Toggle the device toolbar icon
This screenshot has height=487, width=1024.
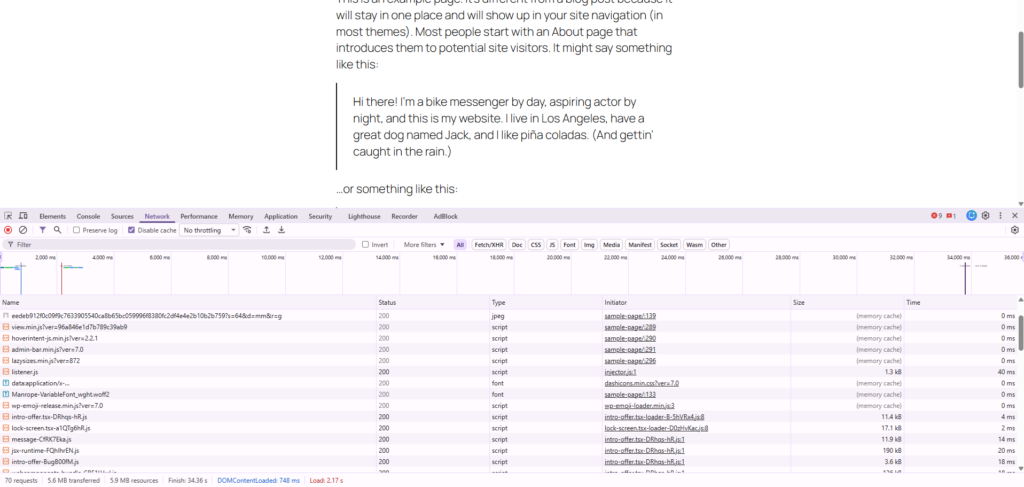(23, 216)
